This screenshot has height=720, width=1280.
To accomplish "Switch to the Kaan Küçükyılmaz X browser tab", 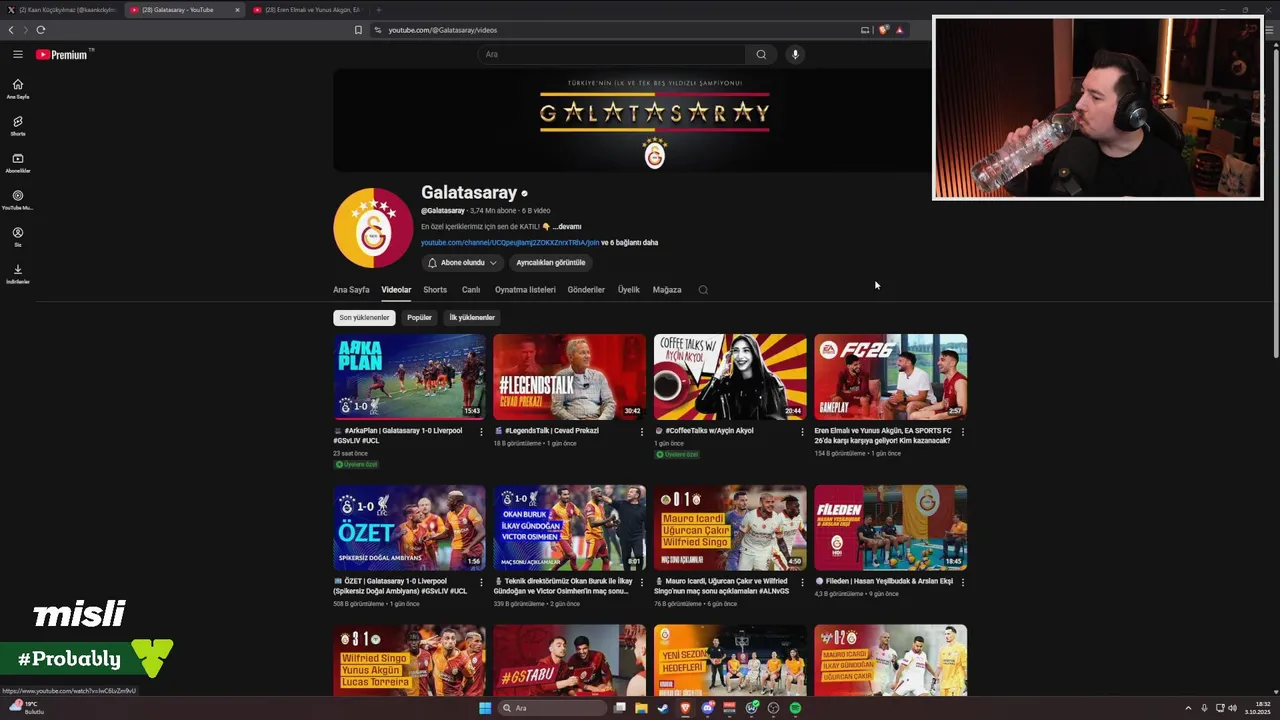I will [x=62, y=10].
